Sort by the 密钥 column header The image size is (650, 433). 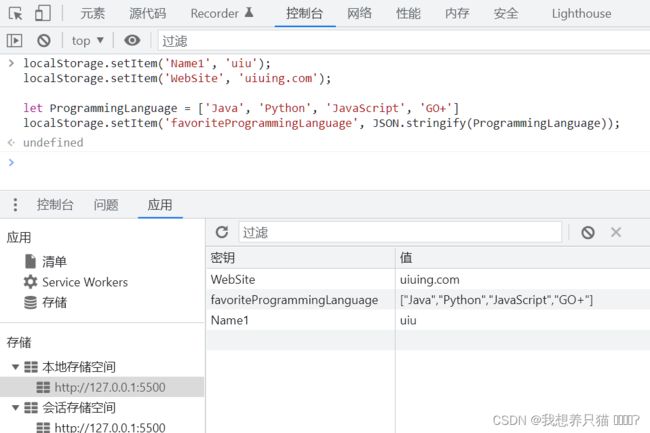[x=301, y=258]
